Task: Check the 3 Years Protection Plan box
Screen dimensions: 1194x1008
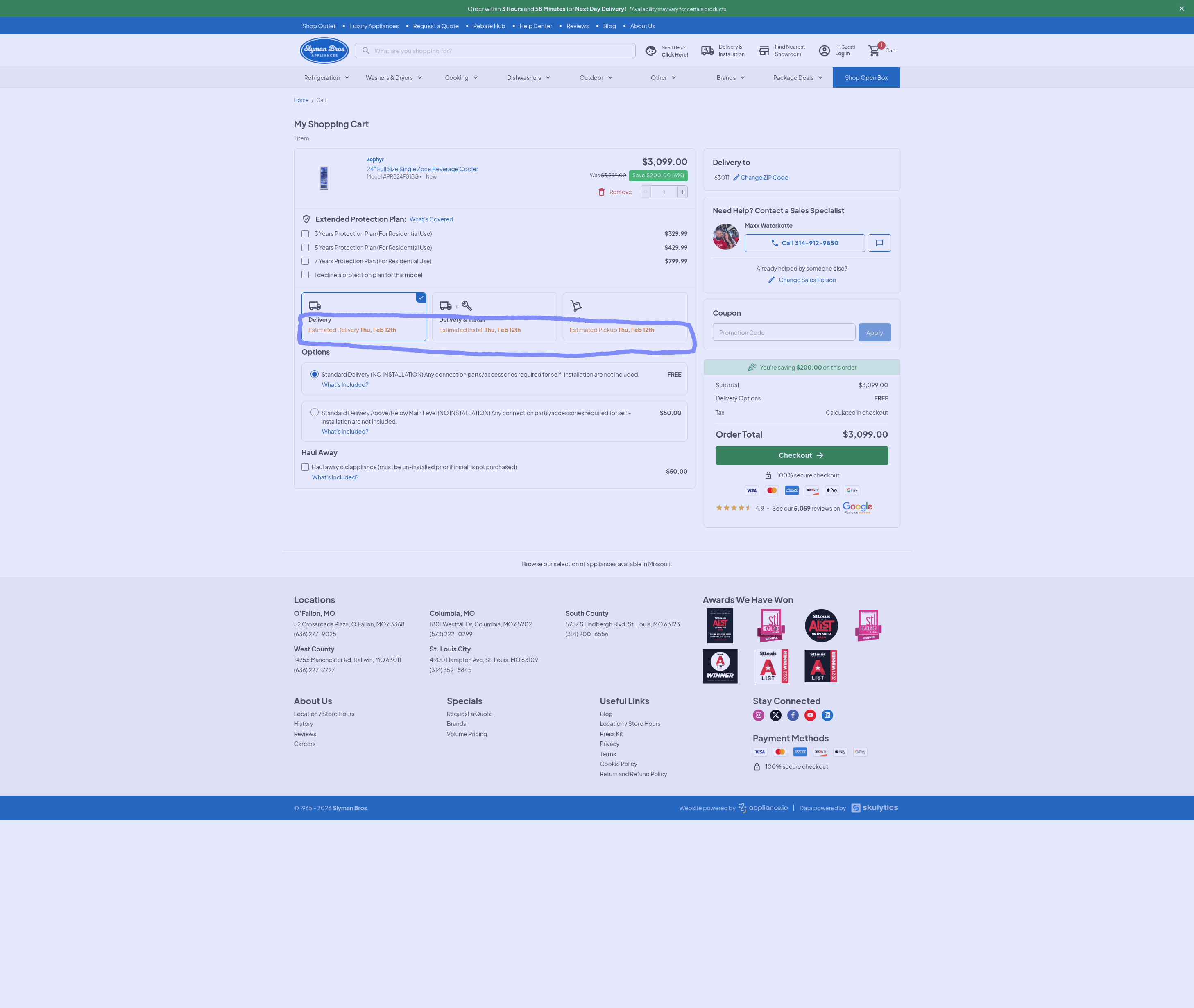Action: 305,234
